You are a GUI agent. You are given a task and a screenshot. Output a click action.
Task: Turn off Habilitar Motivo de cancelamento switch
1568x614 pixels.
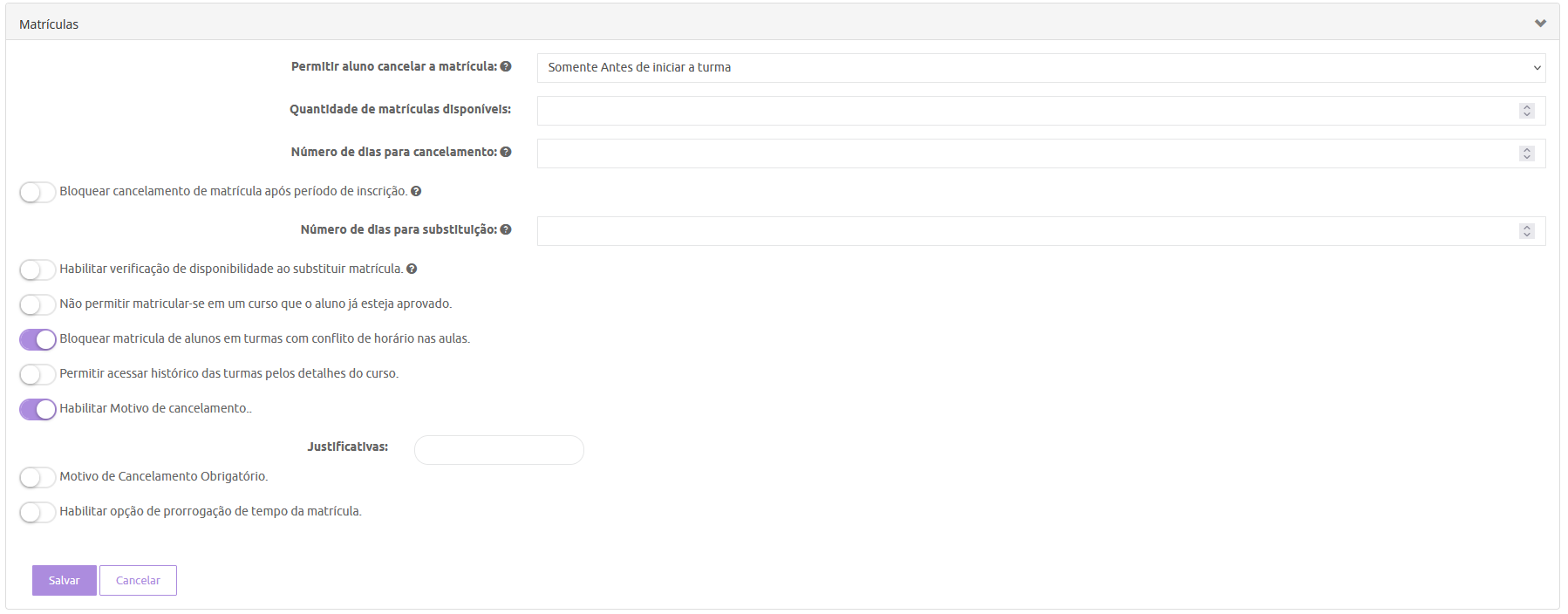(x=37, y=409)
